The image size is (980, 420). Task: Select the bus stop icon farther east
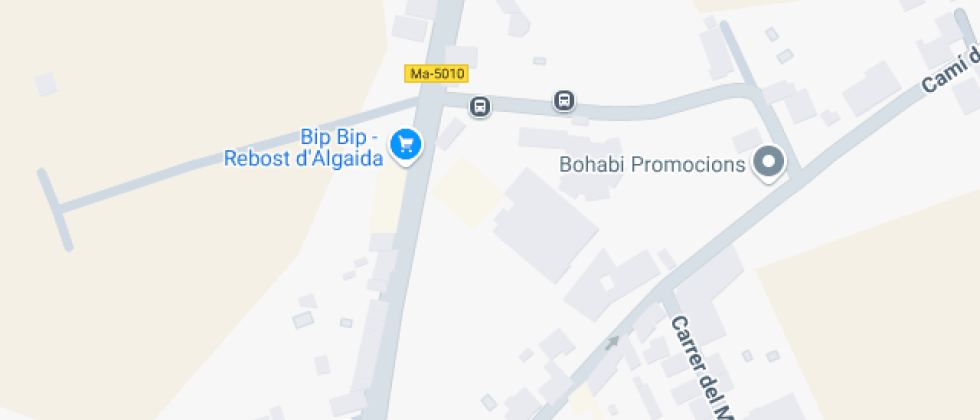(564, 100)
